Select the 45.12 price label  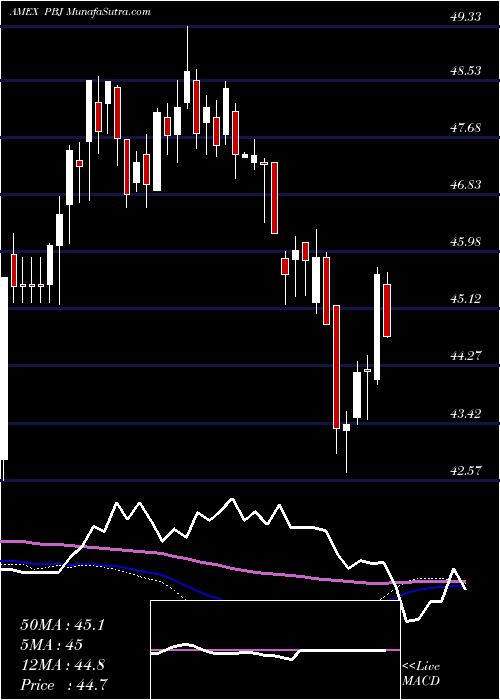(465, 299)
